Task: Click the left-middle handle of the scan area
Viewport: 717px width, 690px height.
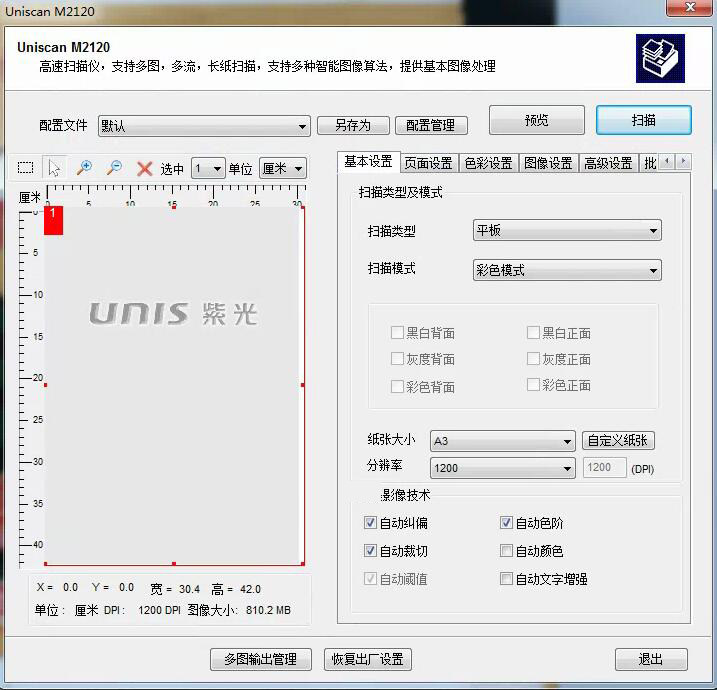Action: (45, 385)
